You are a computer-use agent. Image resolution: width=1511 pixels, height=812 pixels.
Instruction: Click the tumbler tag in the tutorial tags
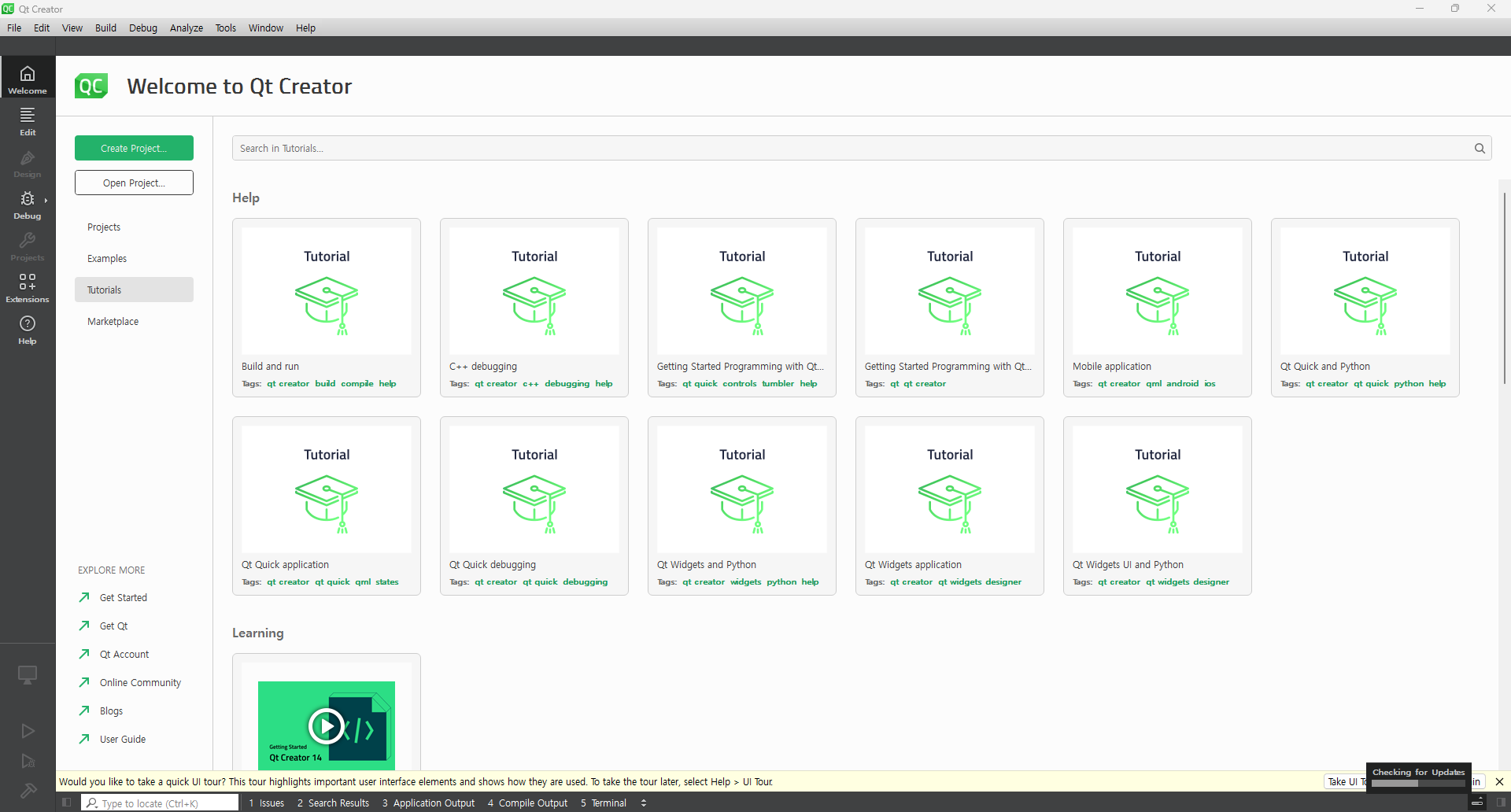(778, 384)
